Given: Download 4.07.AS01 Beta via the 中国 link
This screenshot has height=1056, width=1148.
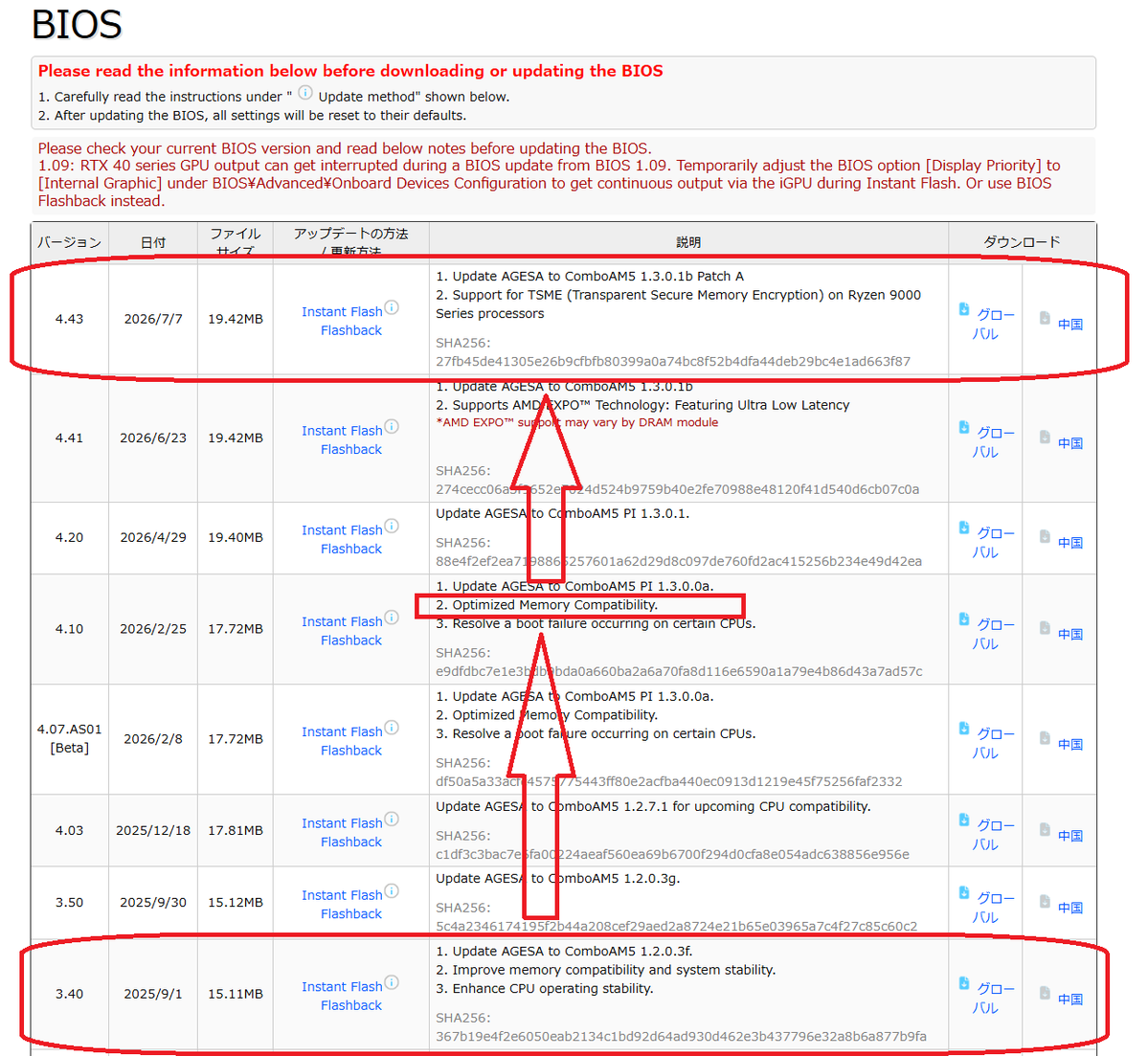Looking at the screenshot, I should [1070, 744].
